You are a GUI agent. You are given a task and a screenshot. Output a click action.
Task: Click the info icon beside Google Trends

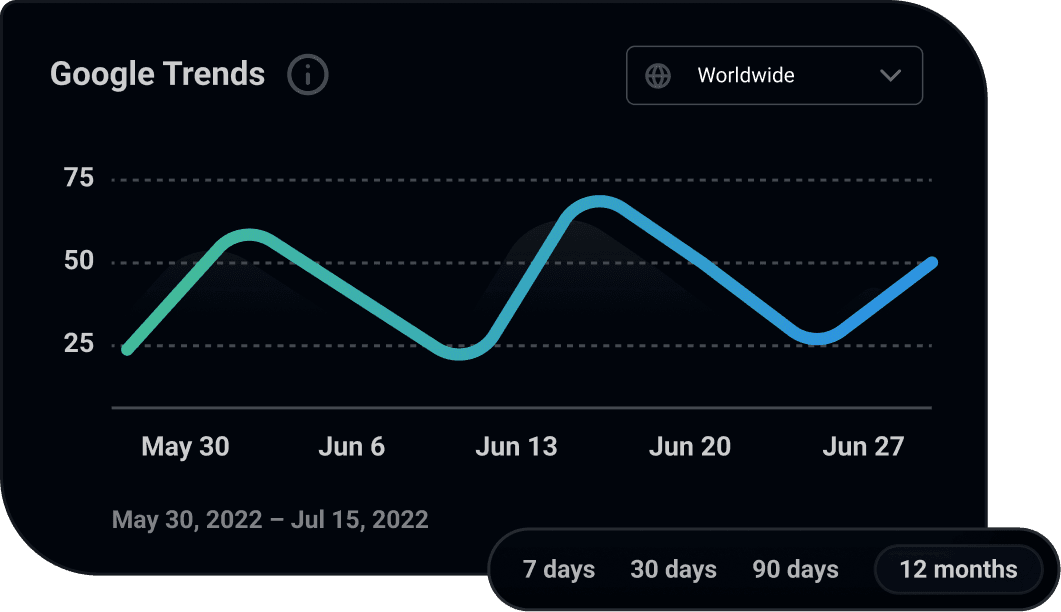tap(308, 74)
